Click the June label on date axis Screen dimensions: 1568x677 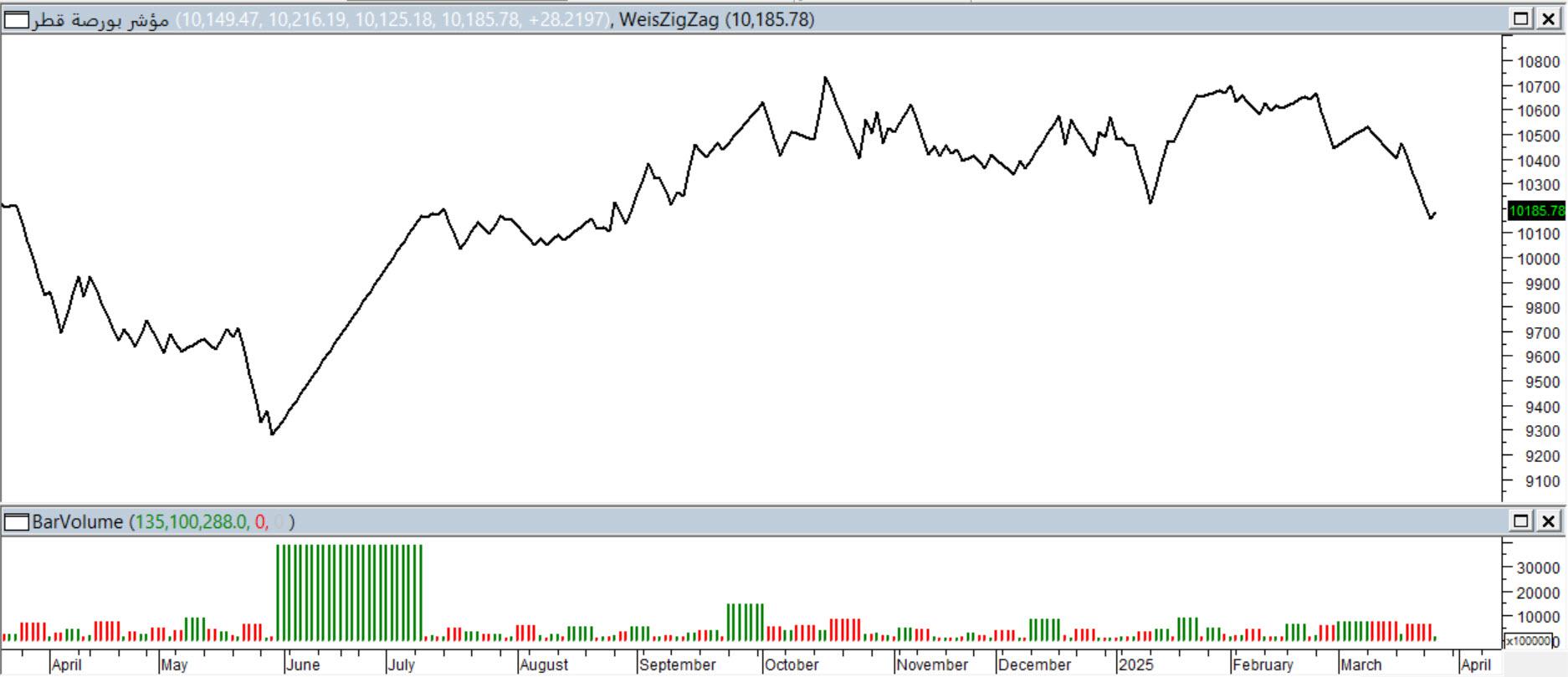[x=302, y=664]
